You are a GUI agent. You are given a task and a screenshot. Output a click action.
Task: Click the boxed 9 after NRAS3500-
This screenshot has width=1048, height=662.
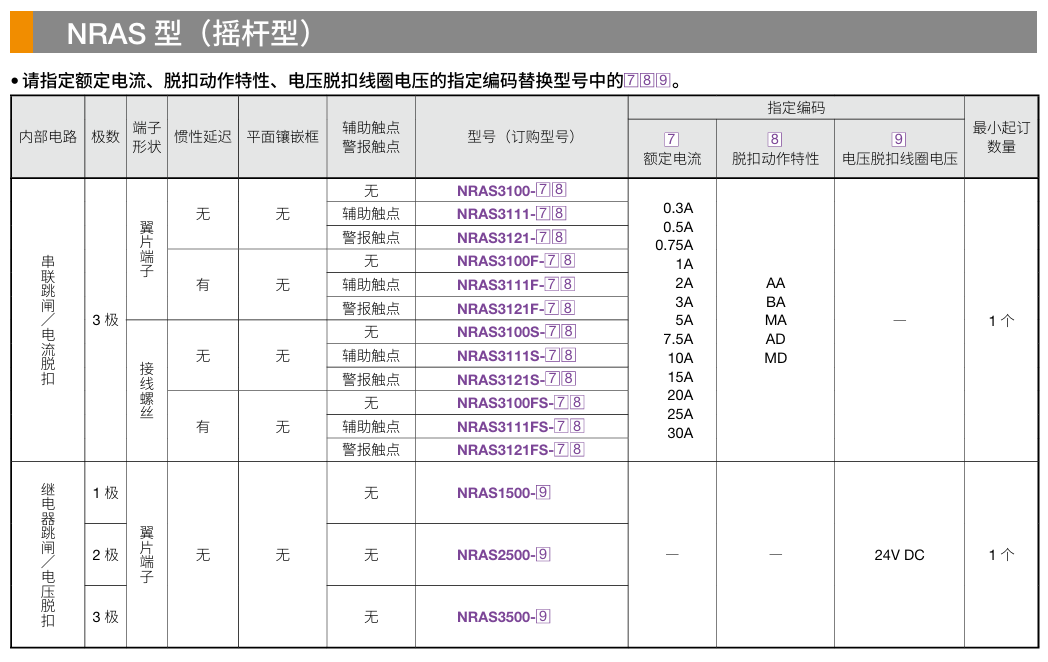click(543, 616)
